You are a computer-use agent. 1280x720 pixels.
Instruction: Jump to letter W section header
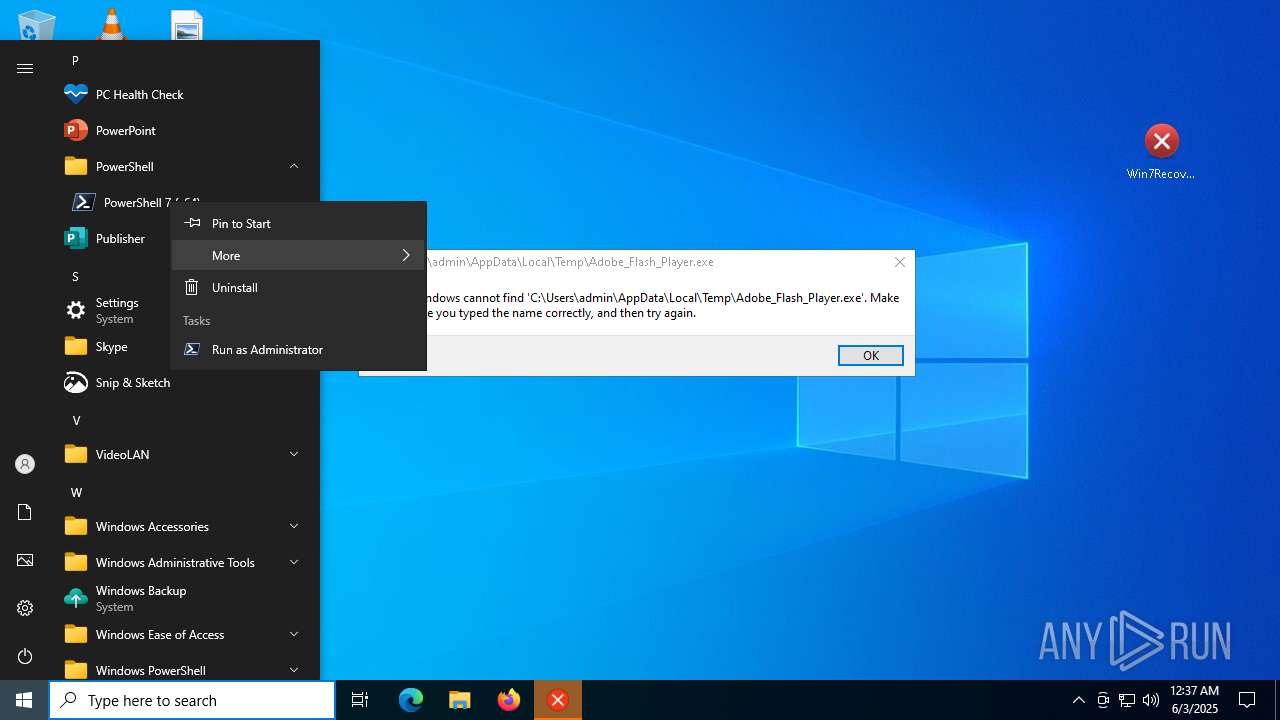click(x=76, y=492)
